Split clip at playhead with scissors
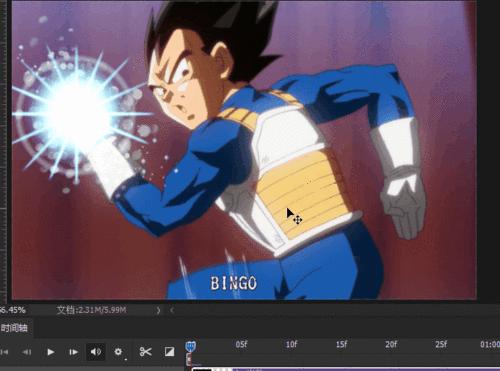The width and height of the screenshot is (500, 371). click(145, 352)
